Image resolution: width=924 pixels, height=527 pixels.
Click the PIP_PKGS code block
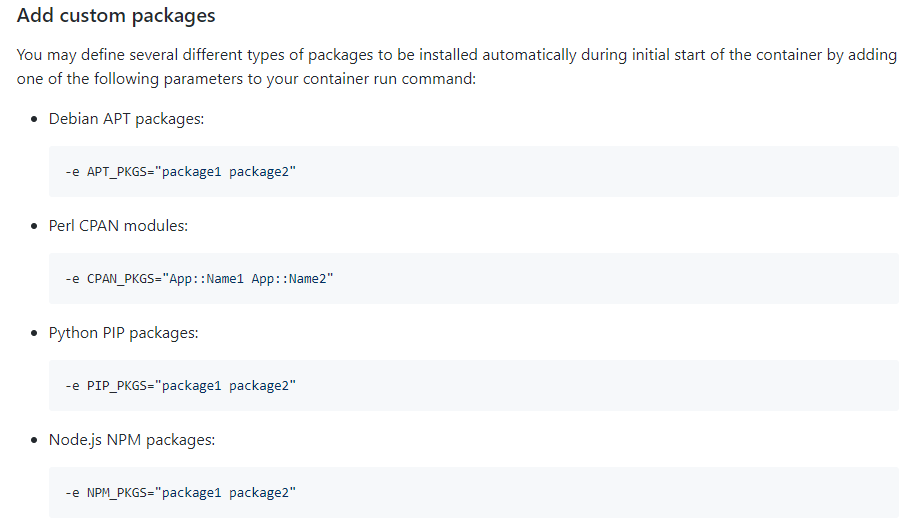coord(474,386)
